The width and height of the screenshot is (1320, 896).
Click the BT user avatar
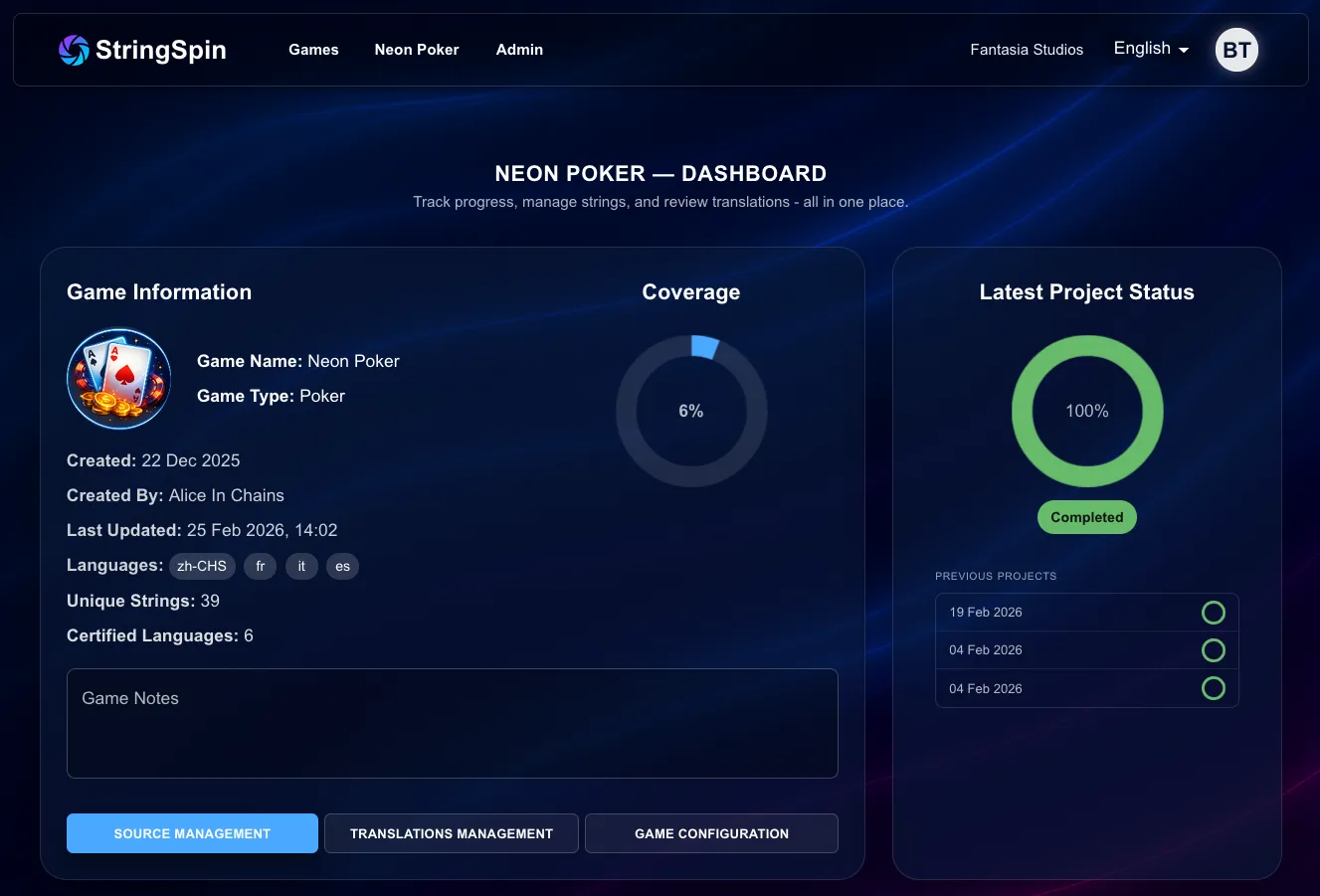click(x=1236, y=49)
